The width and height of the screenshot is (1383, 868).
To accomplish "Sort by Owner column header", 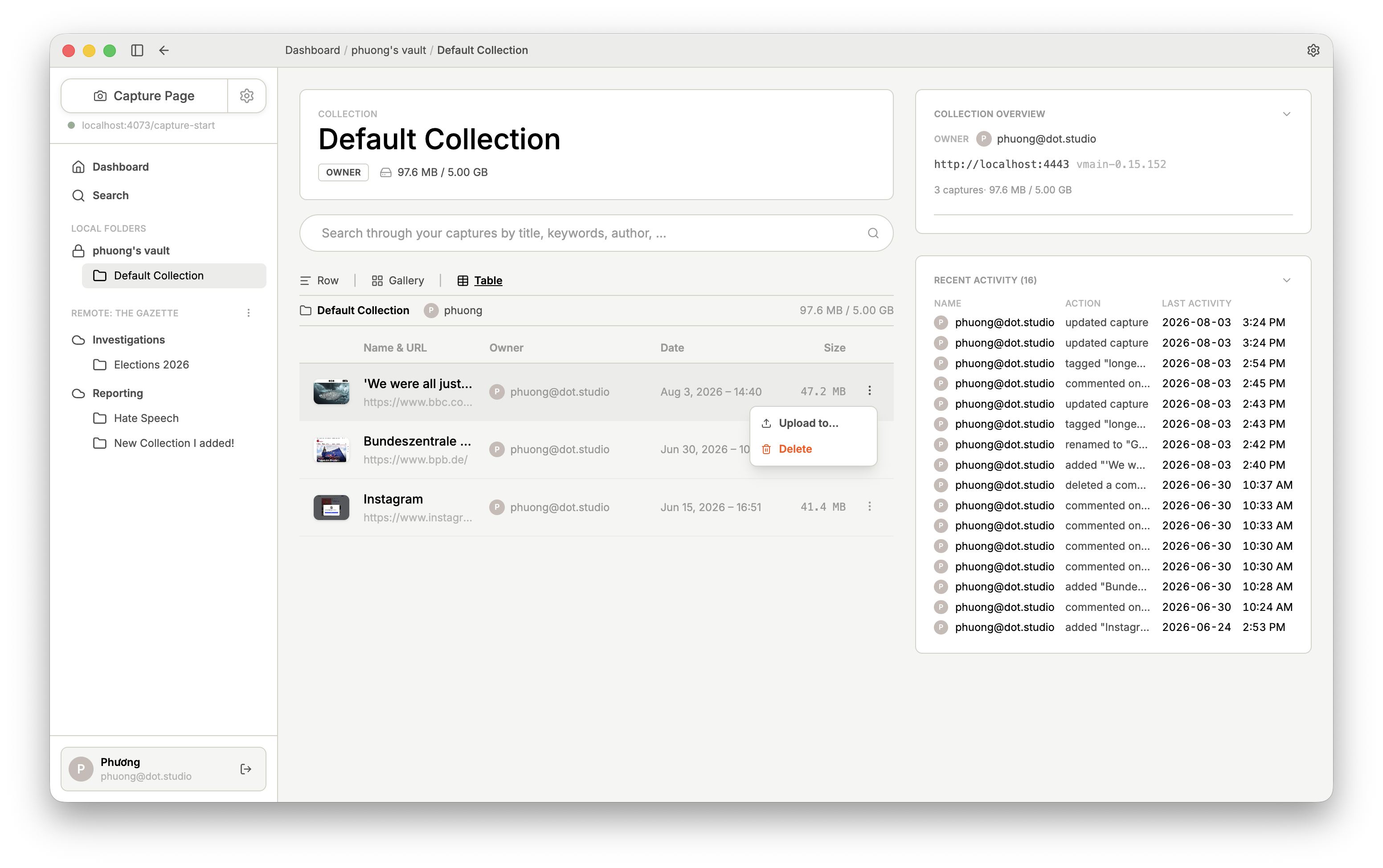I will [x=506, y=348].
